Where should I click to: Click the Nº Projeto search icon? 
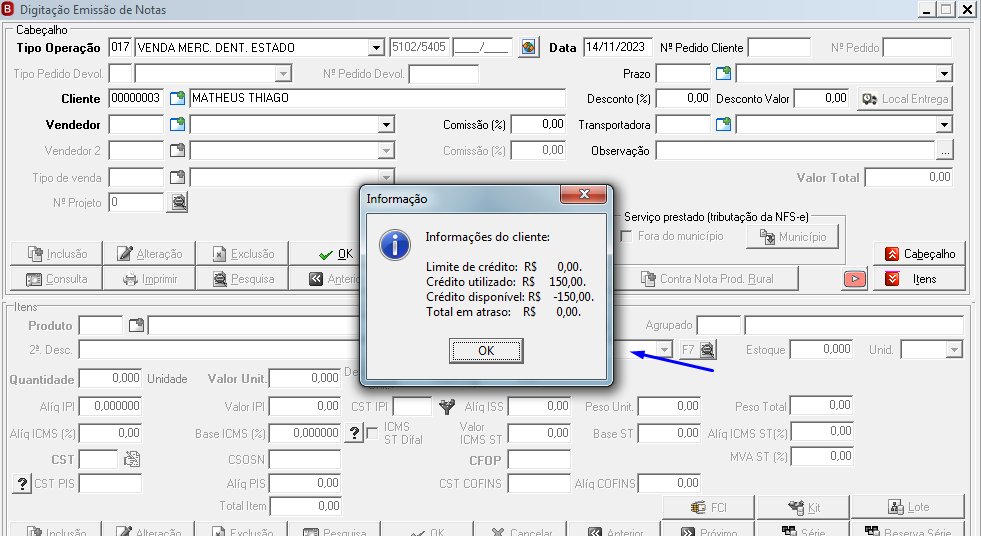(x=178, y=203)
